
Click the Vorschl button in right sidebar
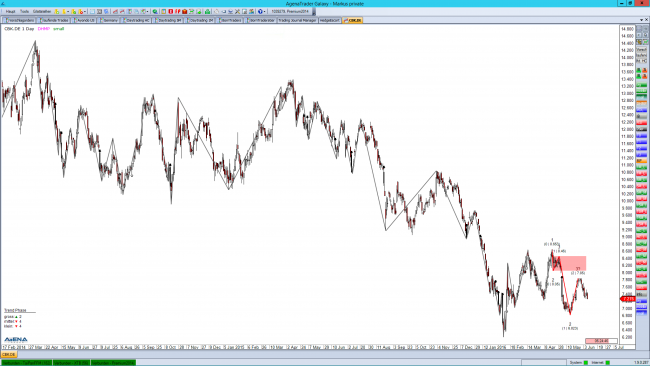point(641,50)
